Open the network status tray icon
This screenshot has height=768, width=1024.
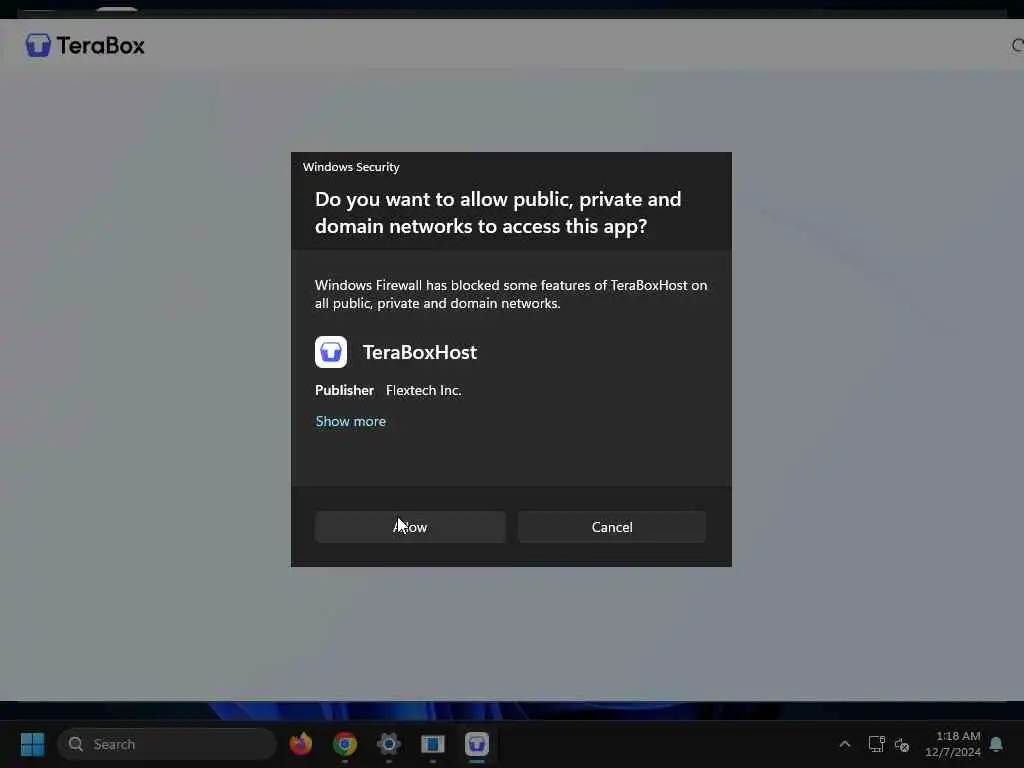(876, 744)
